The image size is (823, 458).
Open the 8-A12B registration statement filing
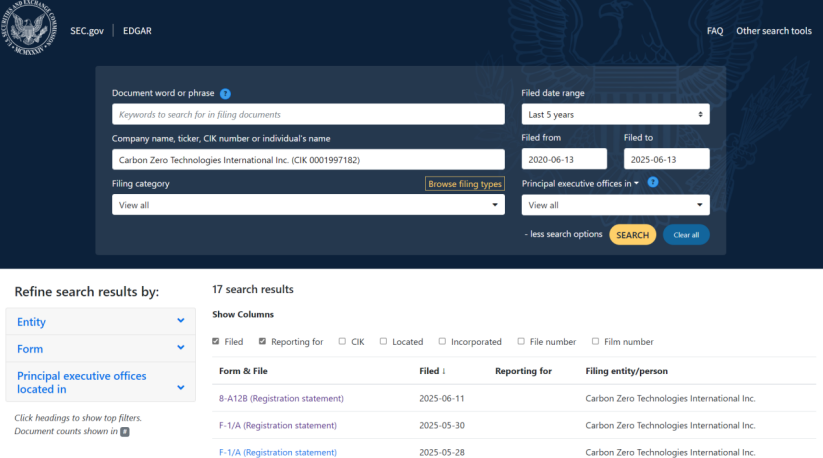coord(281,398)
